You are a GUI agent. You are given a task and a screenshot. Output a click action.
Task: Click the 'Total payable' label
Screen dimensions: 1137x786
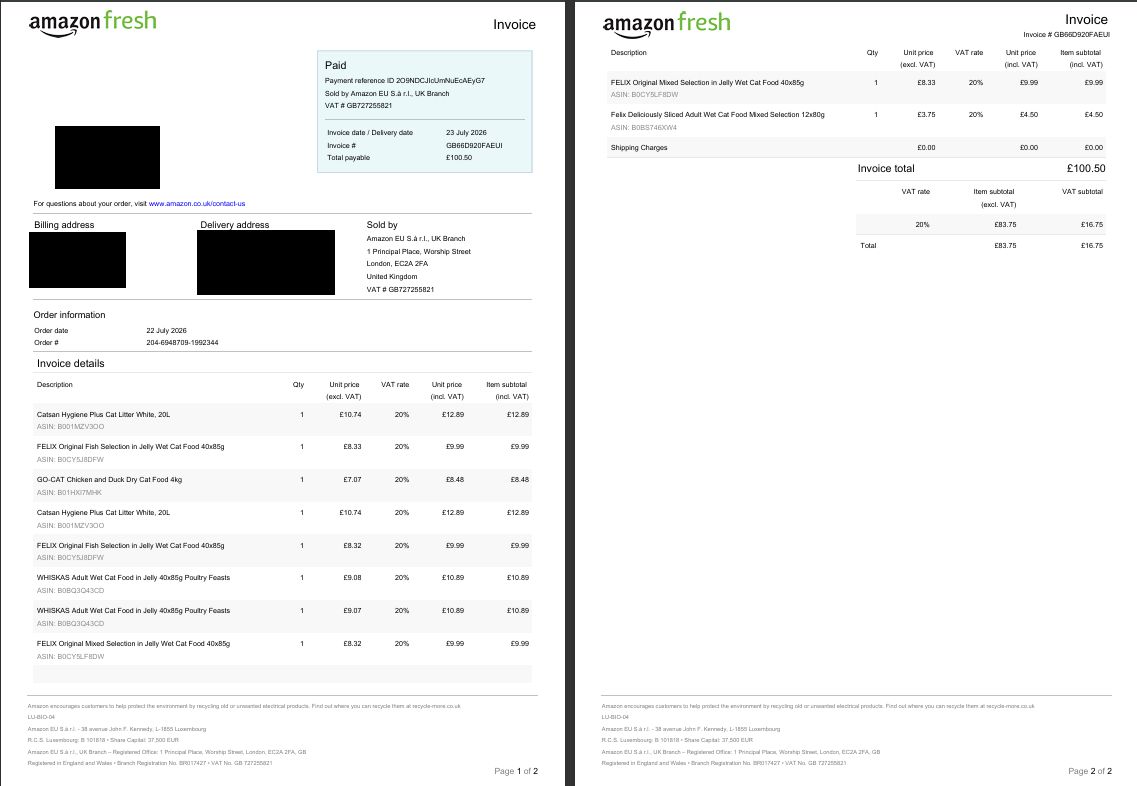[x=348, y=157]
